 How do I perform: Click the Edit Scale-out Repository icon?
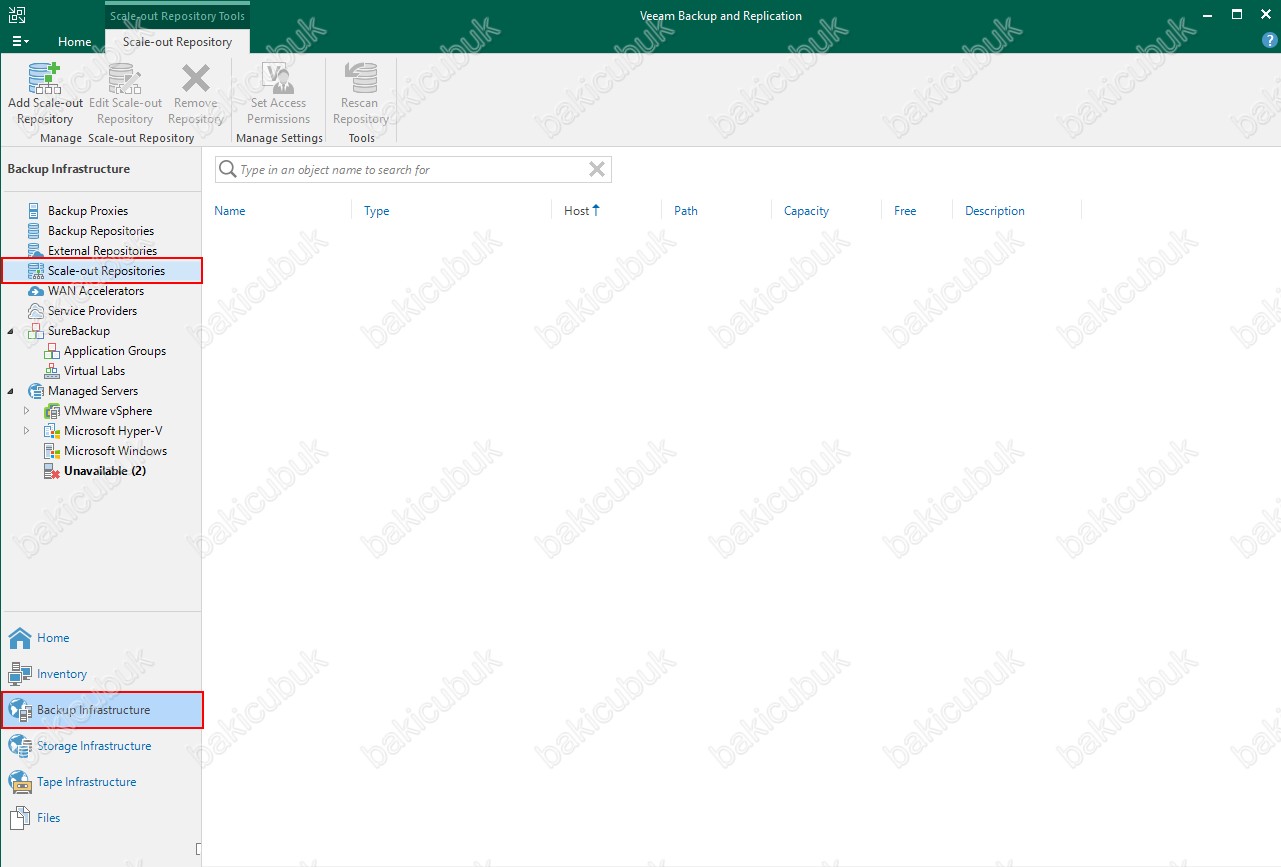coord(125,78)
